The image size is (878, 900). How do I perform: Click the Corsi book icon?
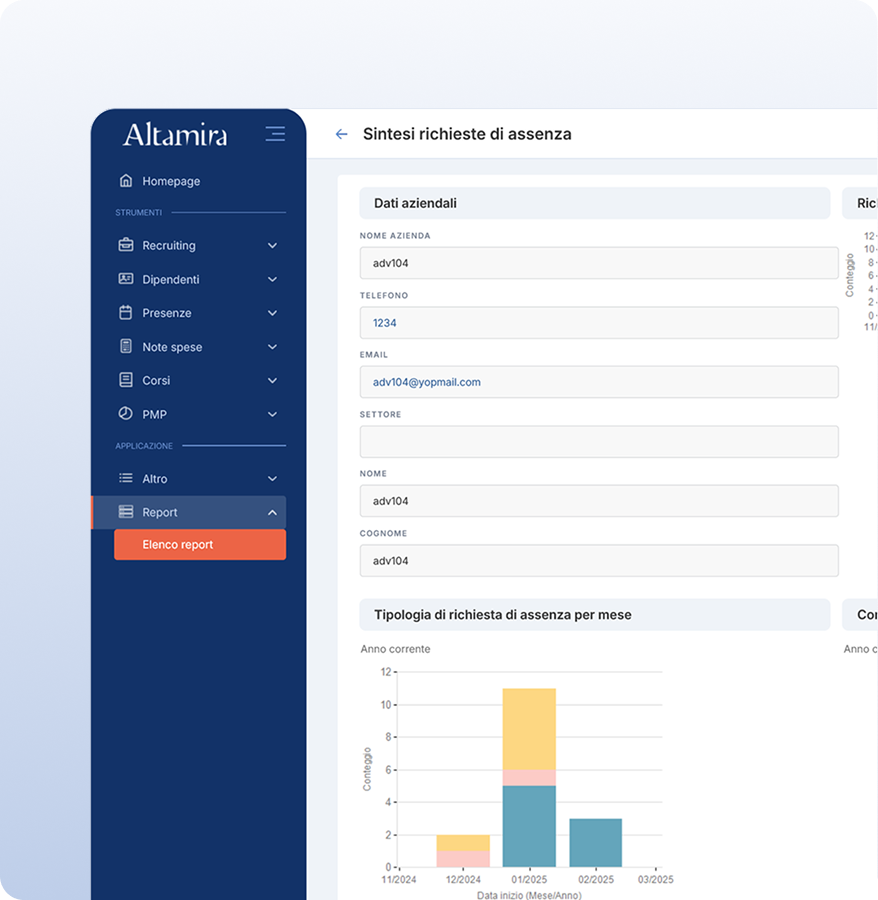pos(126,380)
